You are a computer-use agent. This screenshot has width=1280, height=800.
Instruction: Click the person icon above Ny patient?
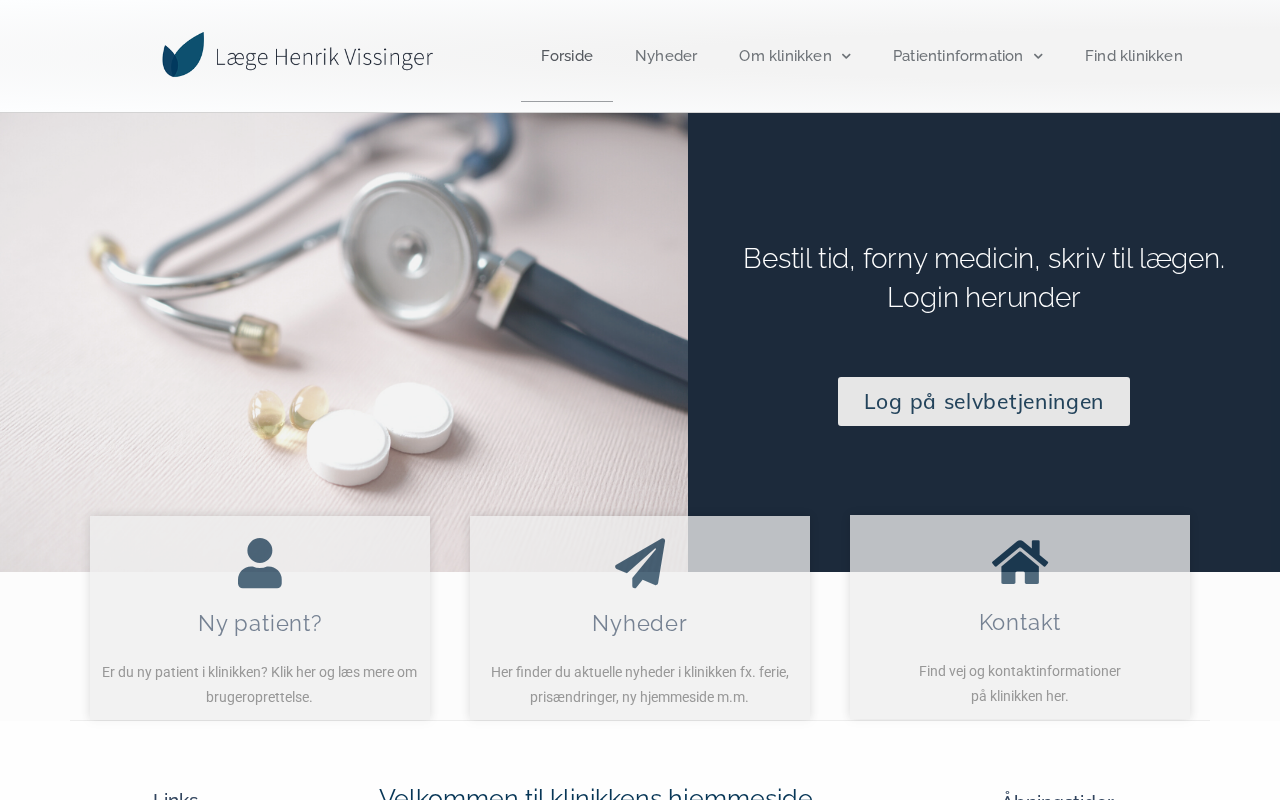point(260,563)
